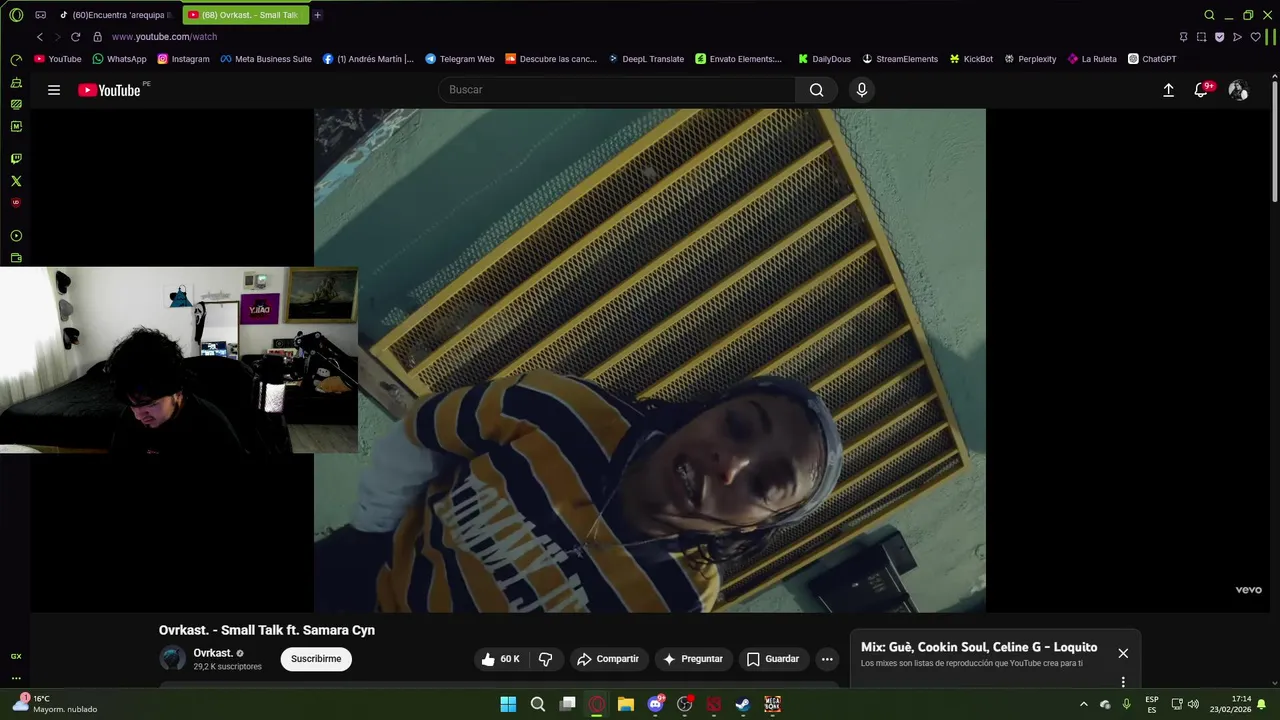Open the YouTube bookmark
Viewport: 1280px width, 720px height.
[x=58, y=59]
